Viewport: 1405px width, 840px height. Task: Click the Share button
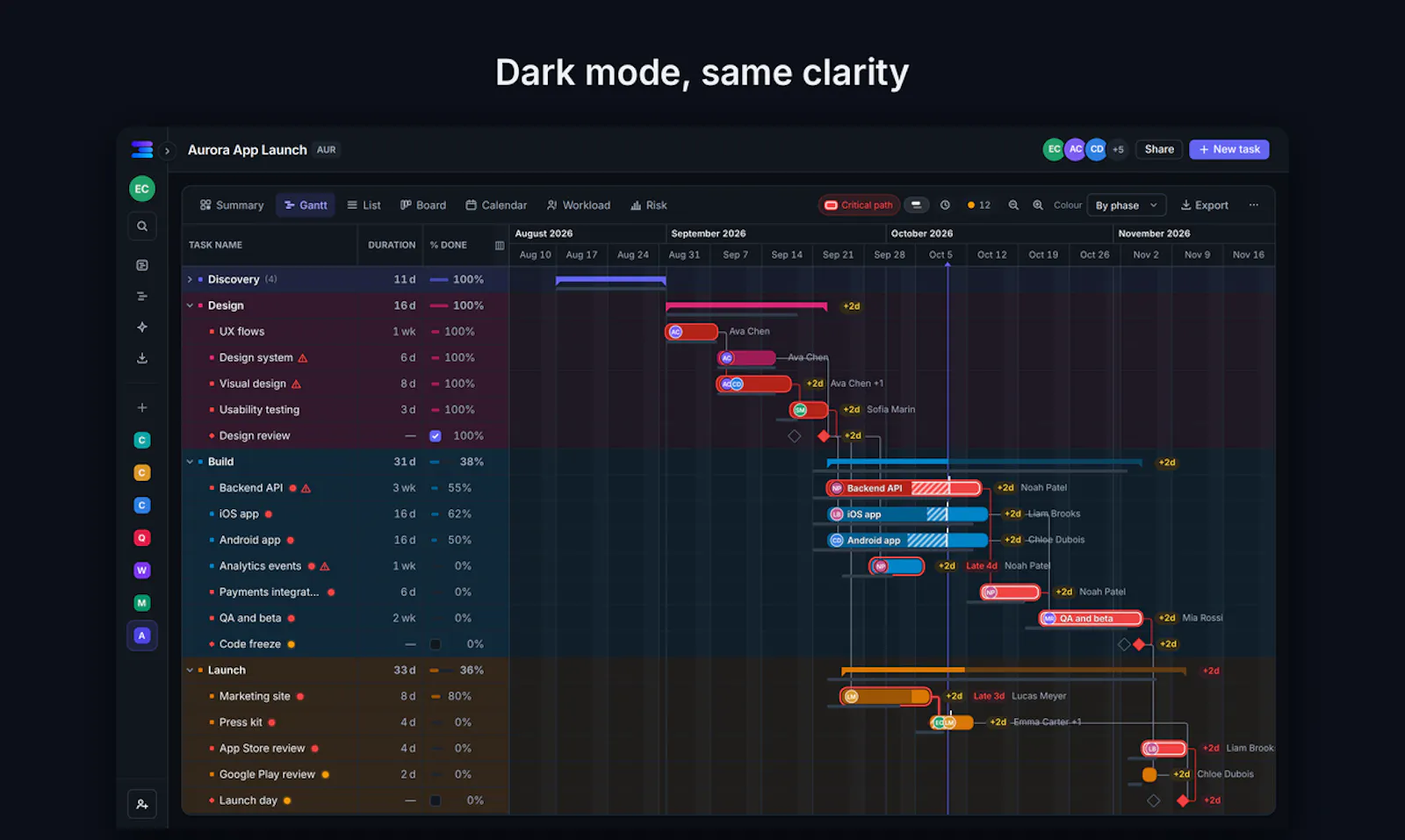(x=1159, y=149)
